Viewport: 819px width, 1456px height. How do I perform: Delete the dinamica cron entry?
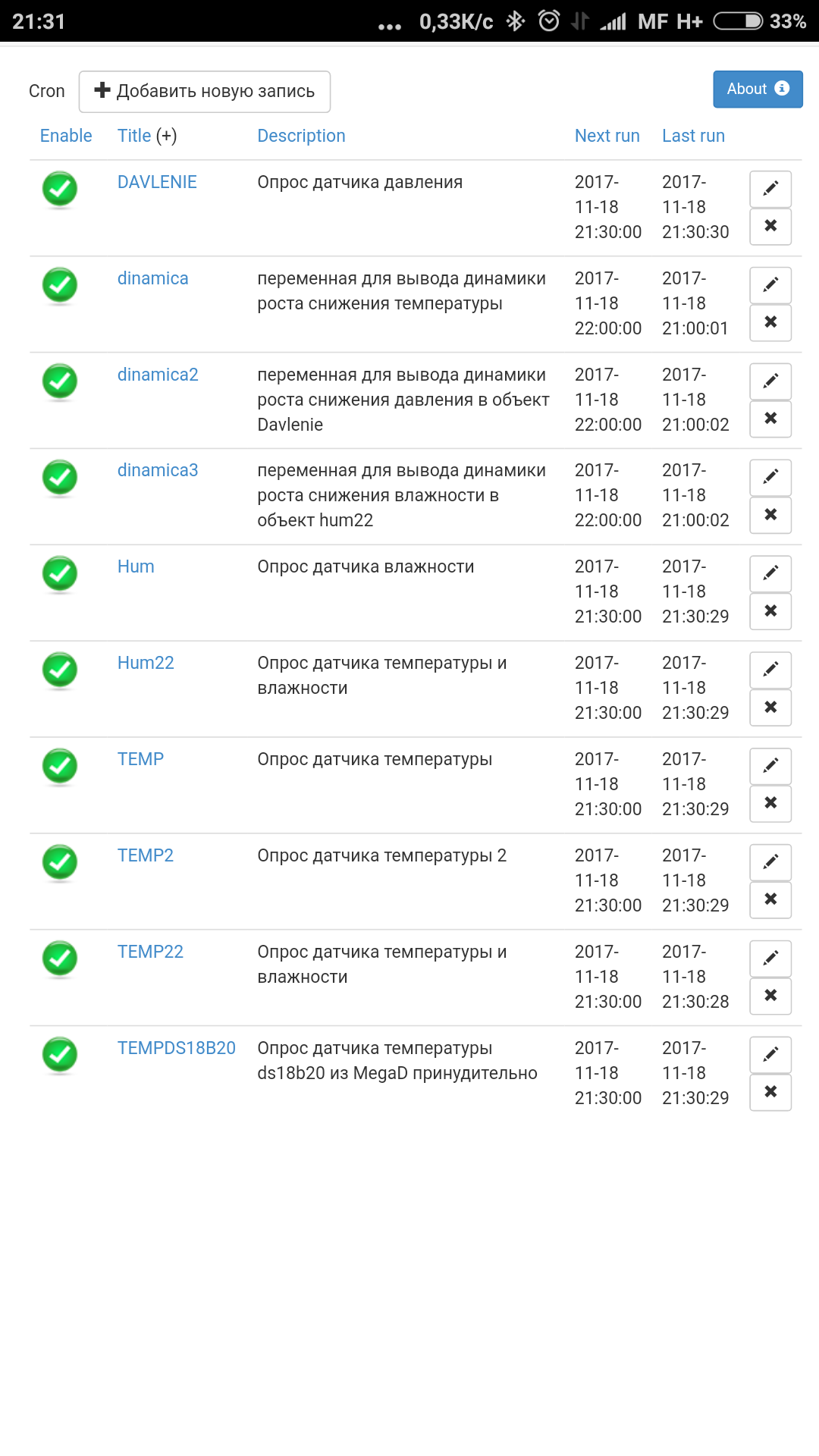770,322
